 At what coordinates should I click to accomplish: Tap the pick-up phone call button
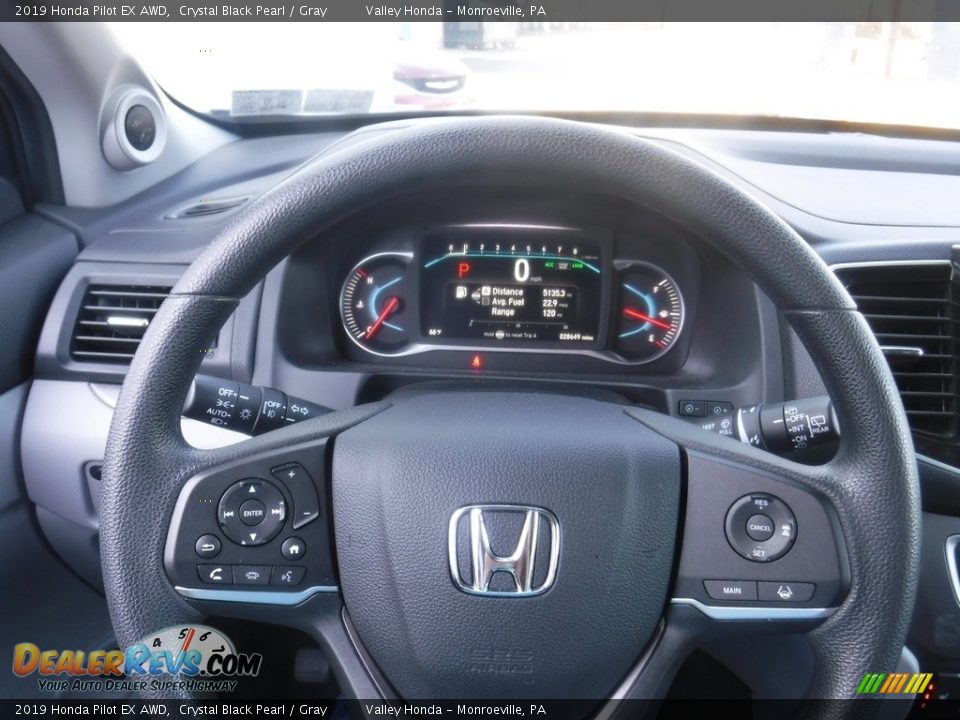click(x=216, y=574)
